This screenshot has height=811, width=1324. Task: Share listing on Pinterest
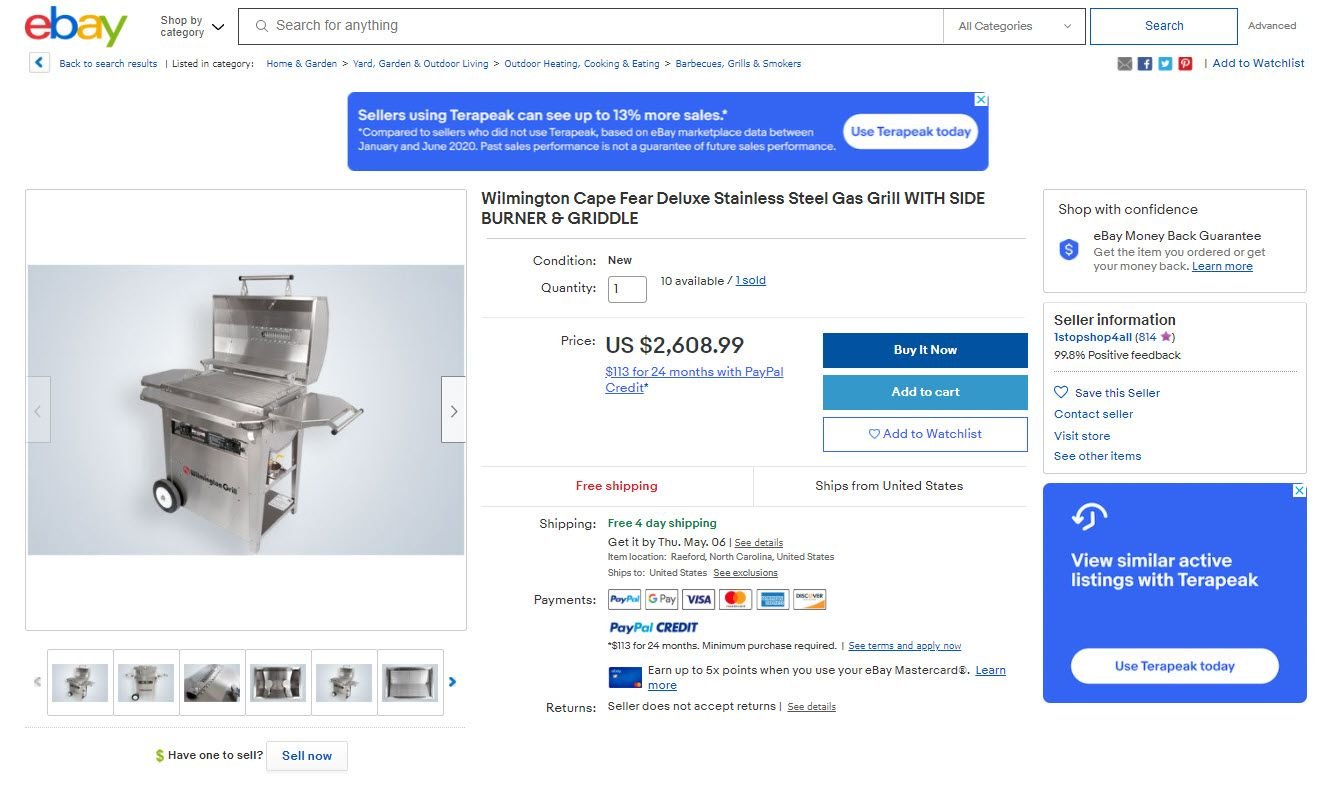[x=1185, y=64]
